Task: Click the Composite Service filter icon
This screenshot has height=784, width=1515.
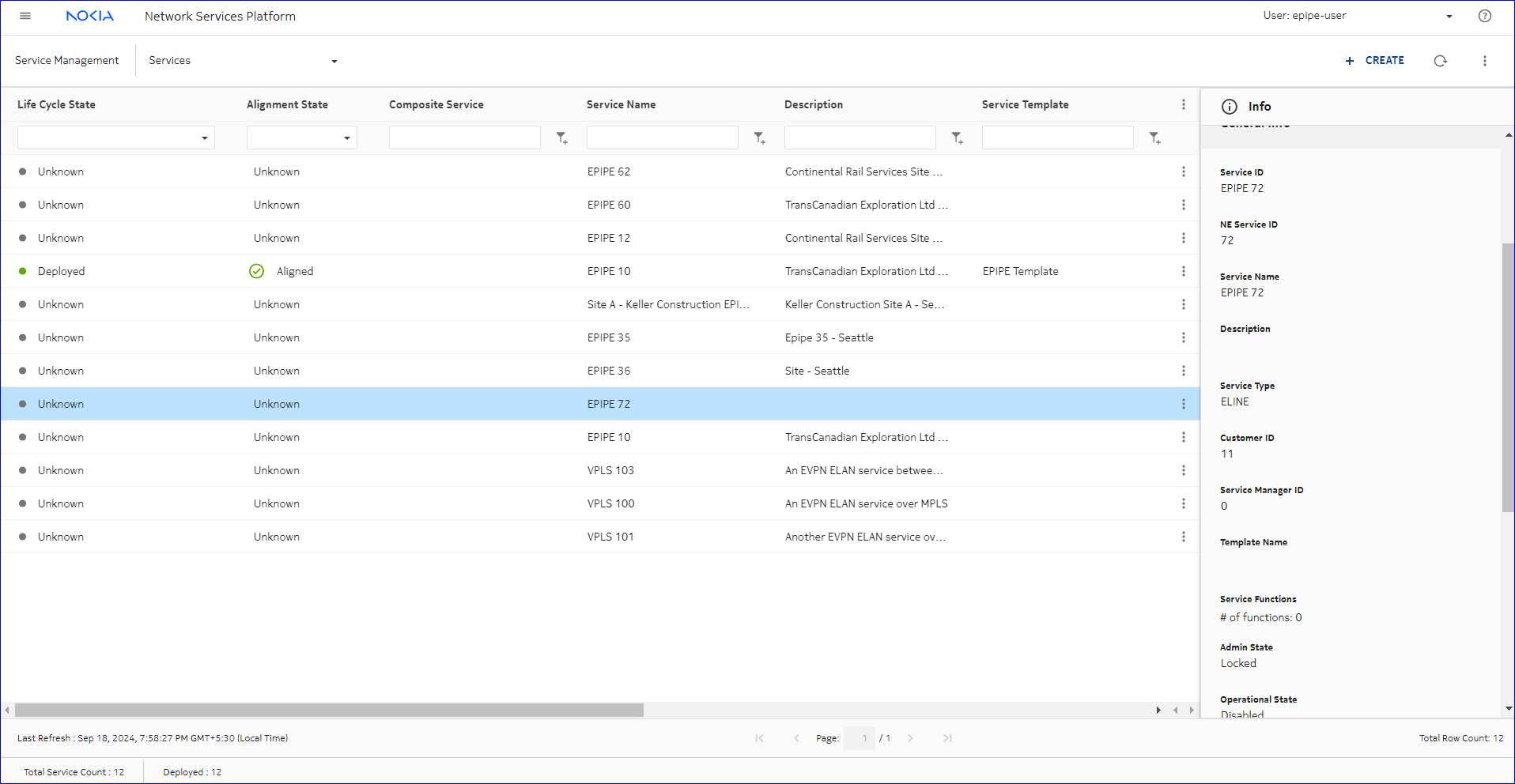Action: [x=561, y=138]
